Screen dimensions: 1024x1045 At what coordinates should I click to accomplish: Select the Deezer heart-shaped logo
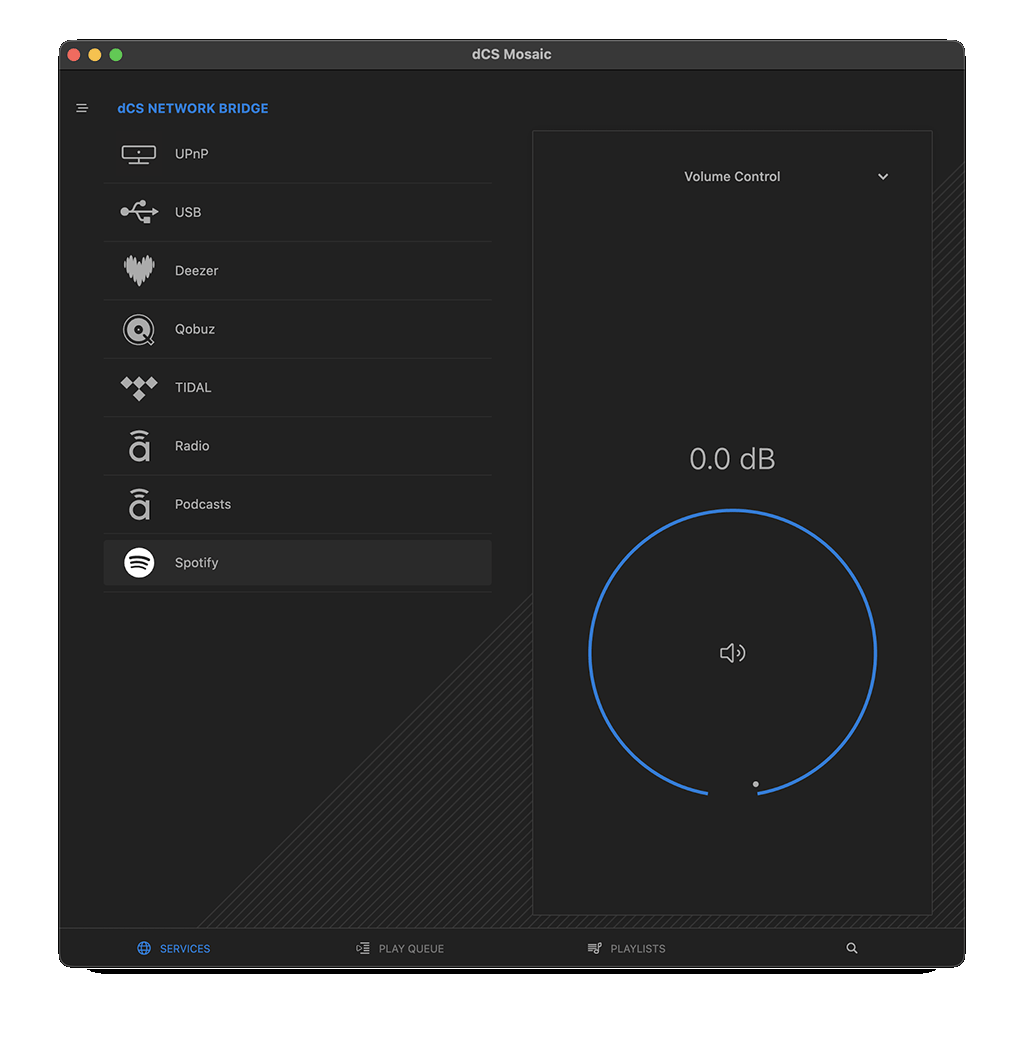(138, 270)
